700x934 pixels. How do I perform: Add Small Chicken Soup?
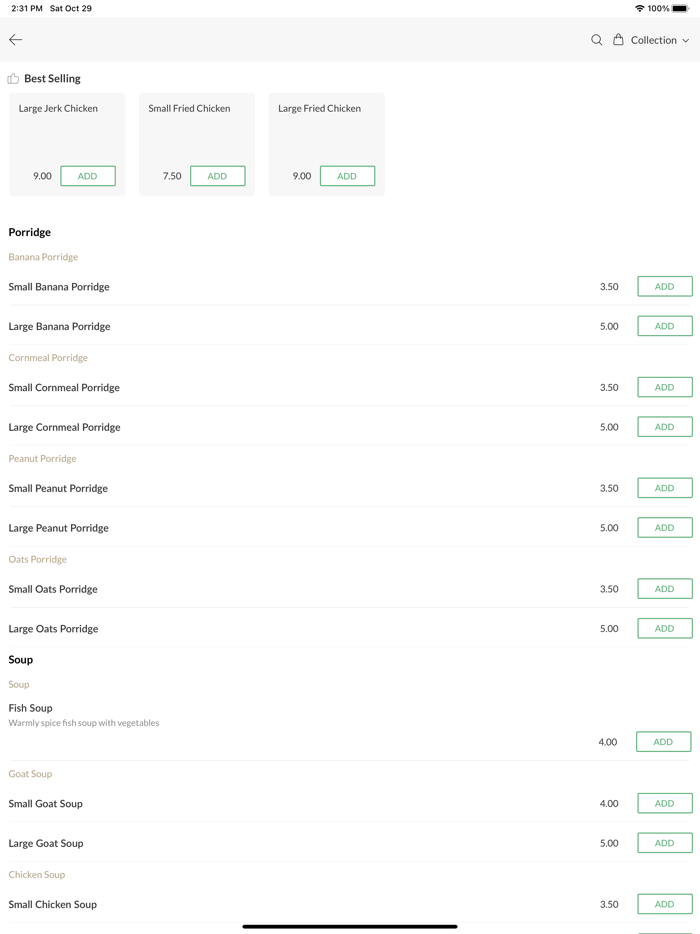[x=664, y=904]
